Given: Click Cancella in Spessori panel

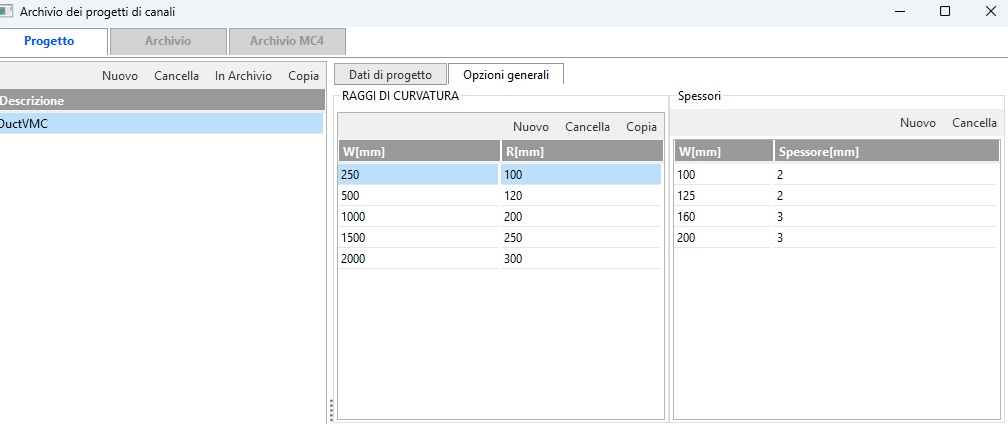Looking at the screenshot, I should pyautogui.click(x=974, y=123).
